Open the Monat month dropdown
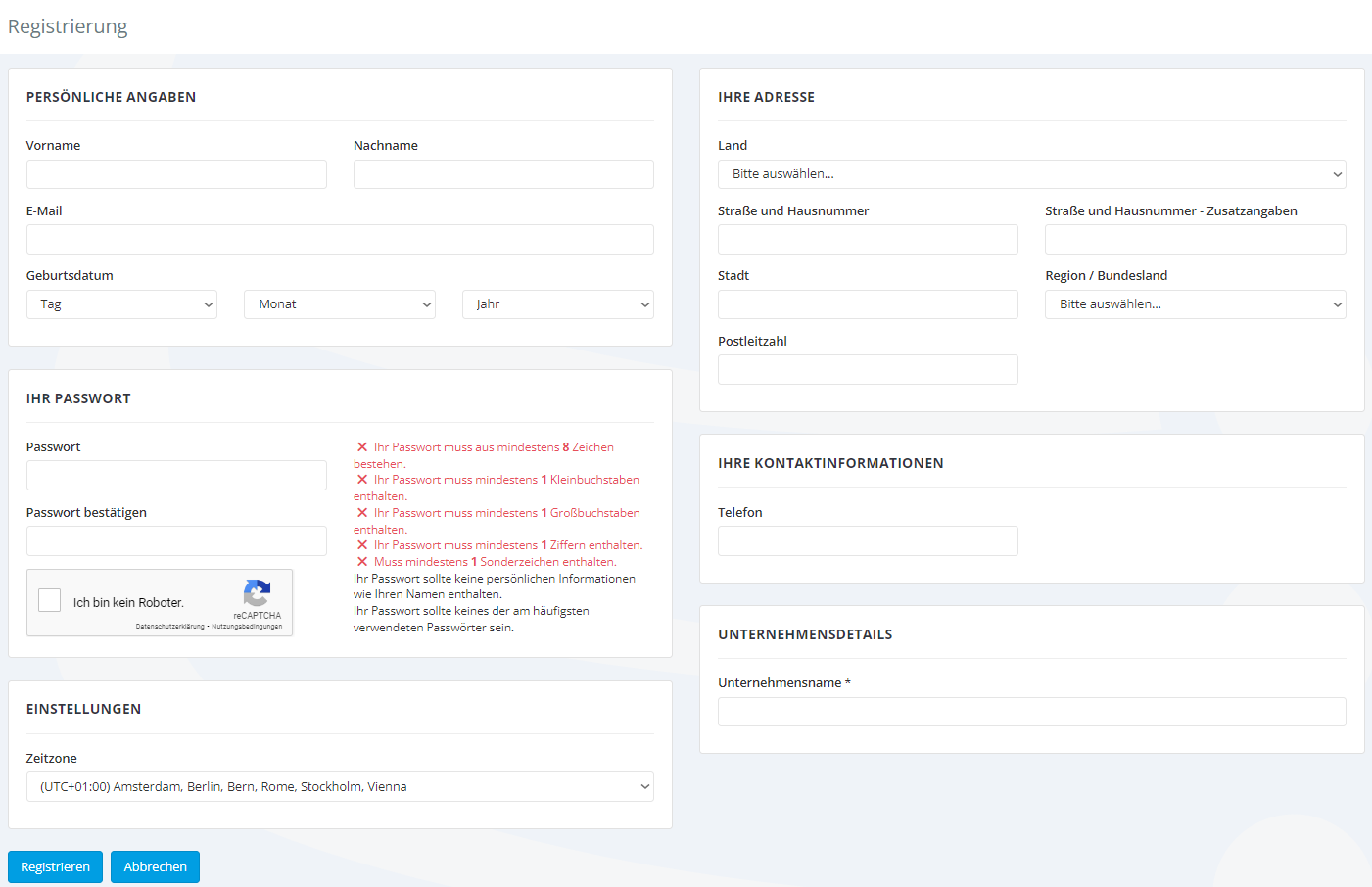Screen dimensions: 1372x887 [x=339, y=304]
